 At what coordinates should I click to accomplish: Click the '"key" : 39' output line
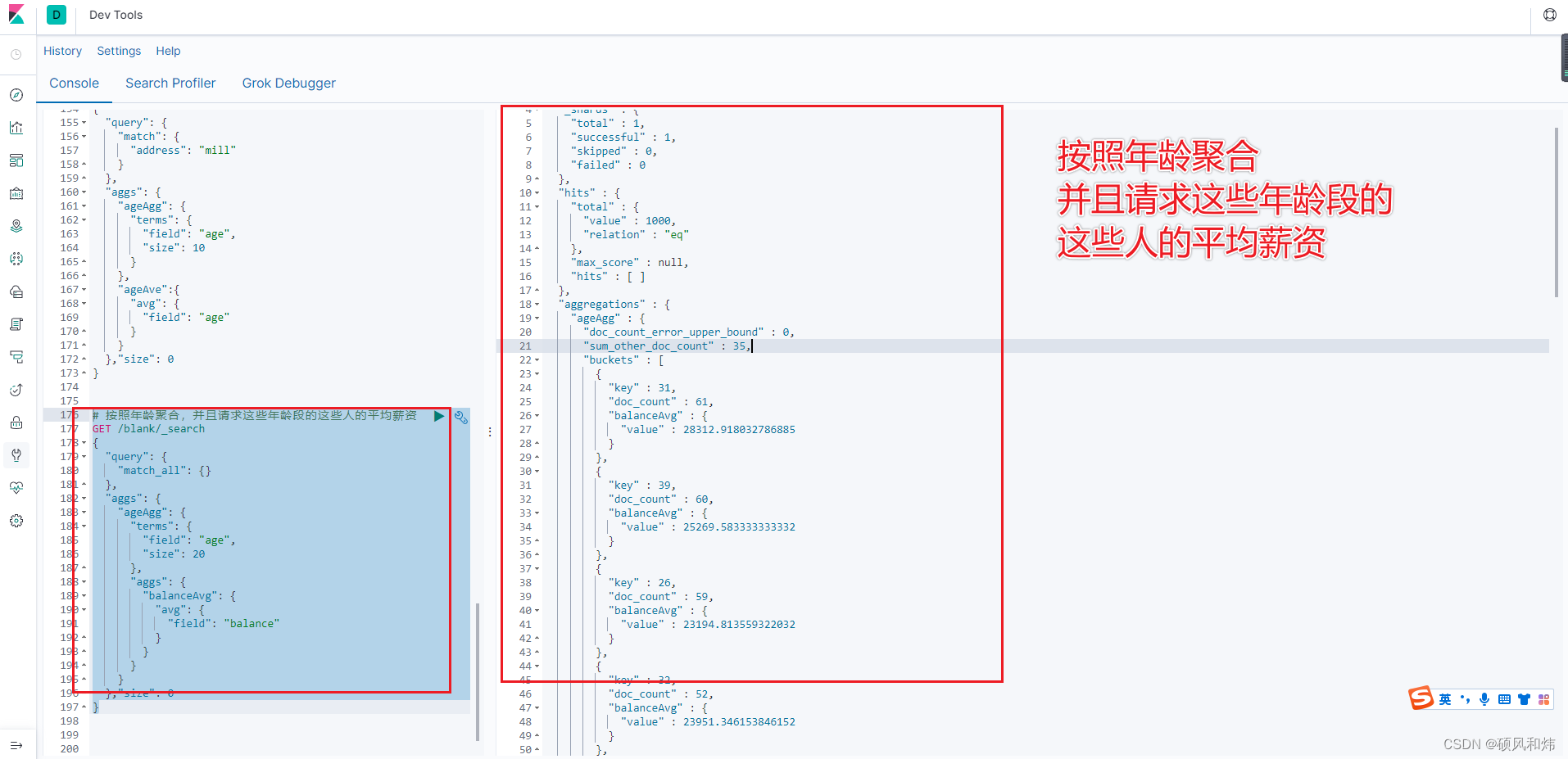[642, 486]
